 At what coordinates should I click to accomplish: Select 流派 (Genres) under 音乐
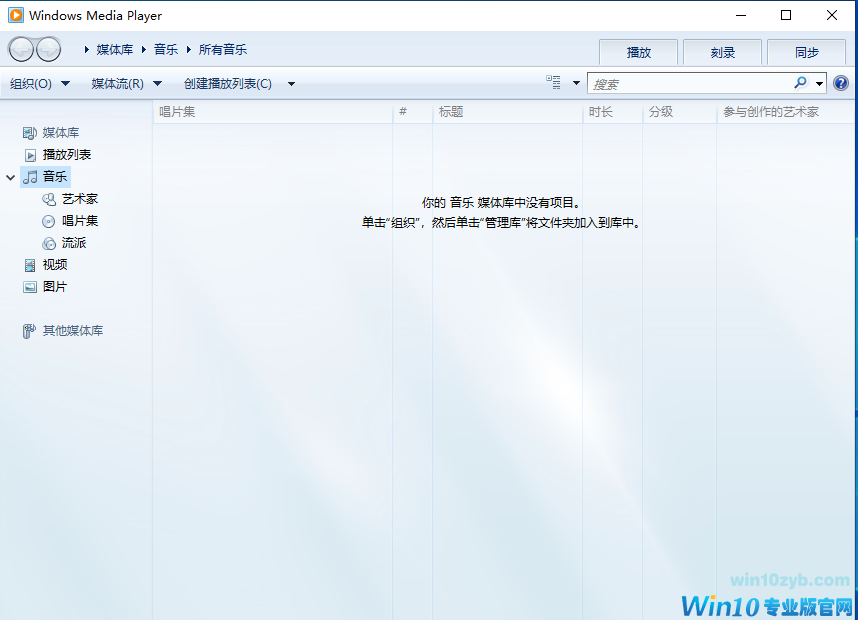[x=71, y=242]
